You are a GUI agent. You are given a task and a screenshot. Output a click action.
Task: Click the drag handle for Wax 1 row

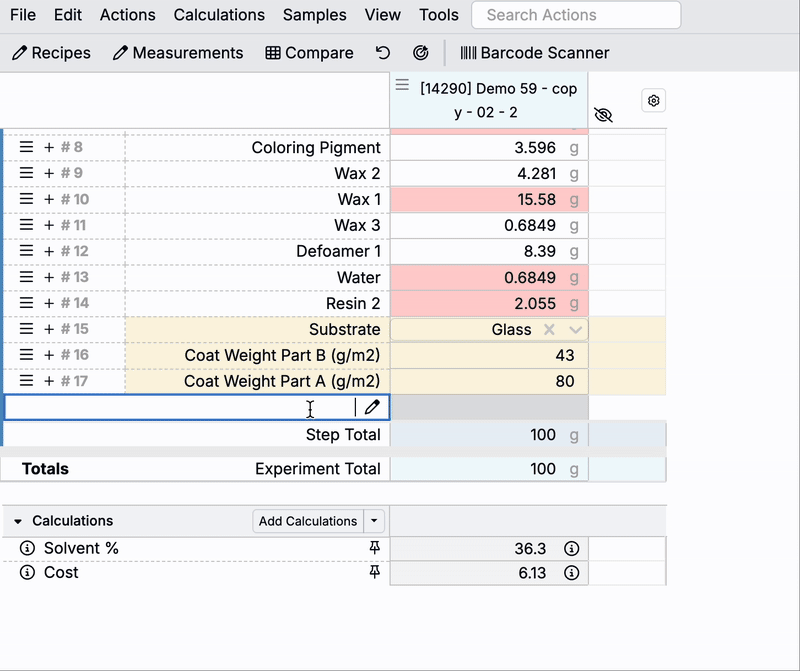point(27,200)
